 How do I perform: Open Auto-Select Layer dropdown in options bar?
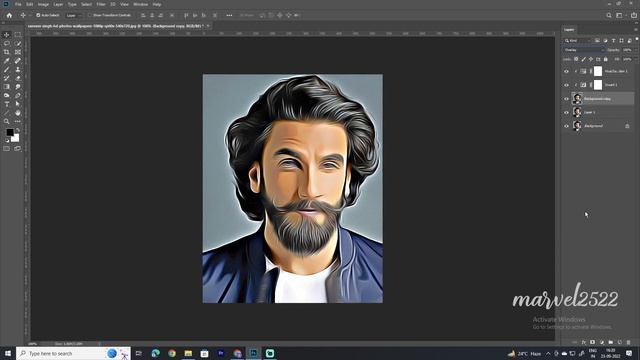[x=73, y=16]
